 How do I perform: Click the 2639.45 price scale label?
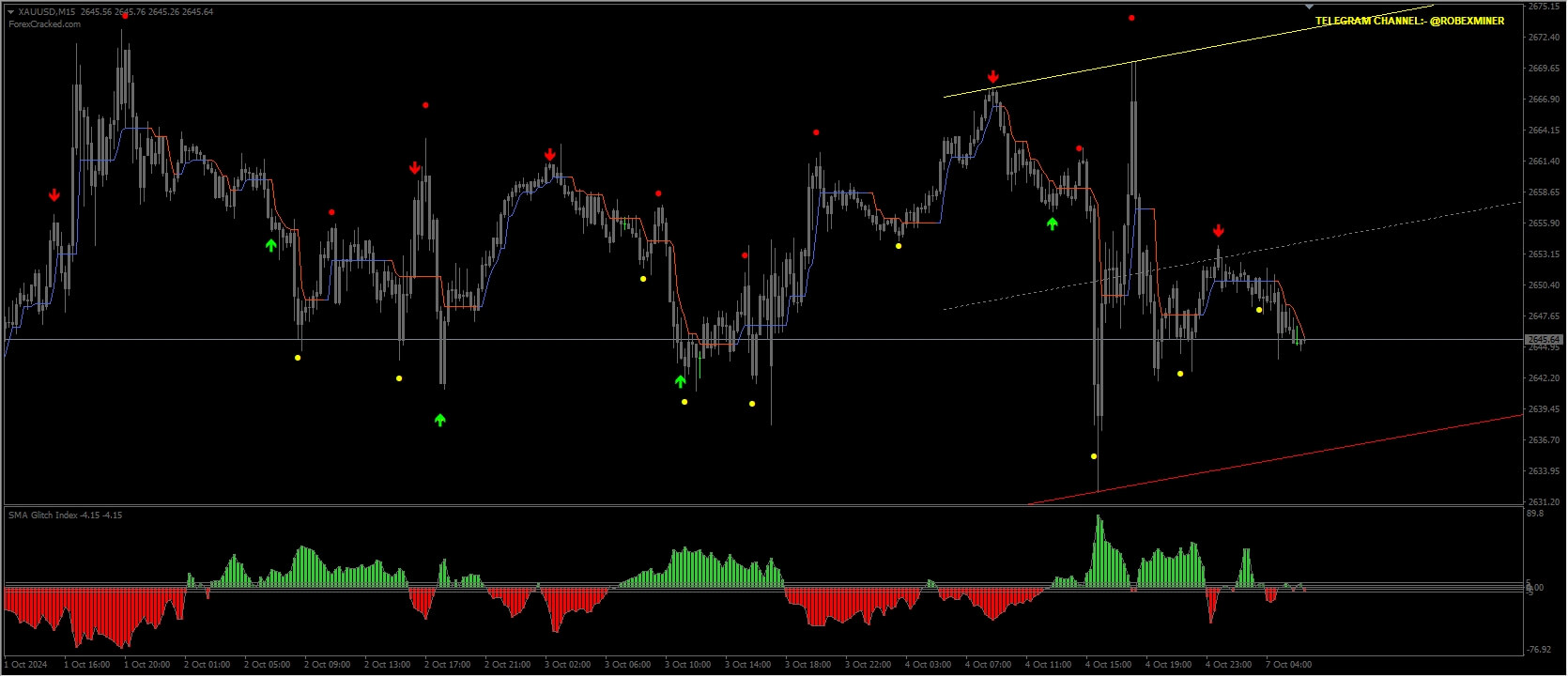[1545, 409]
